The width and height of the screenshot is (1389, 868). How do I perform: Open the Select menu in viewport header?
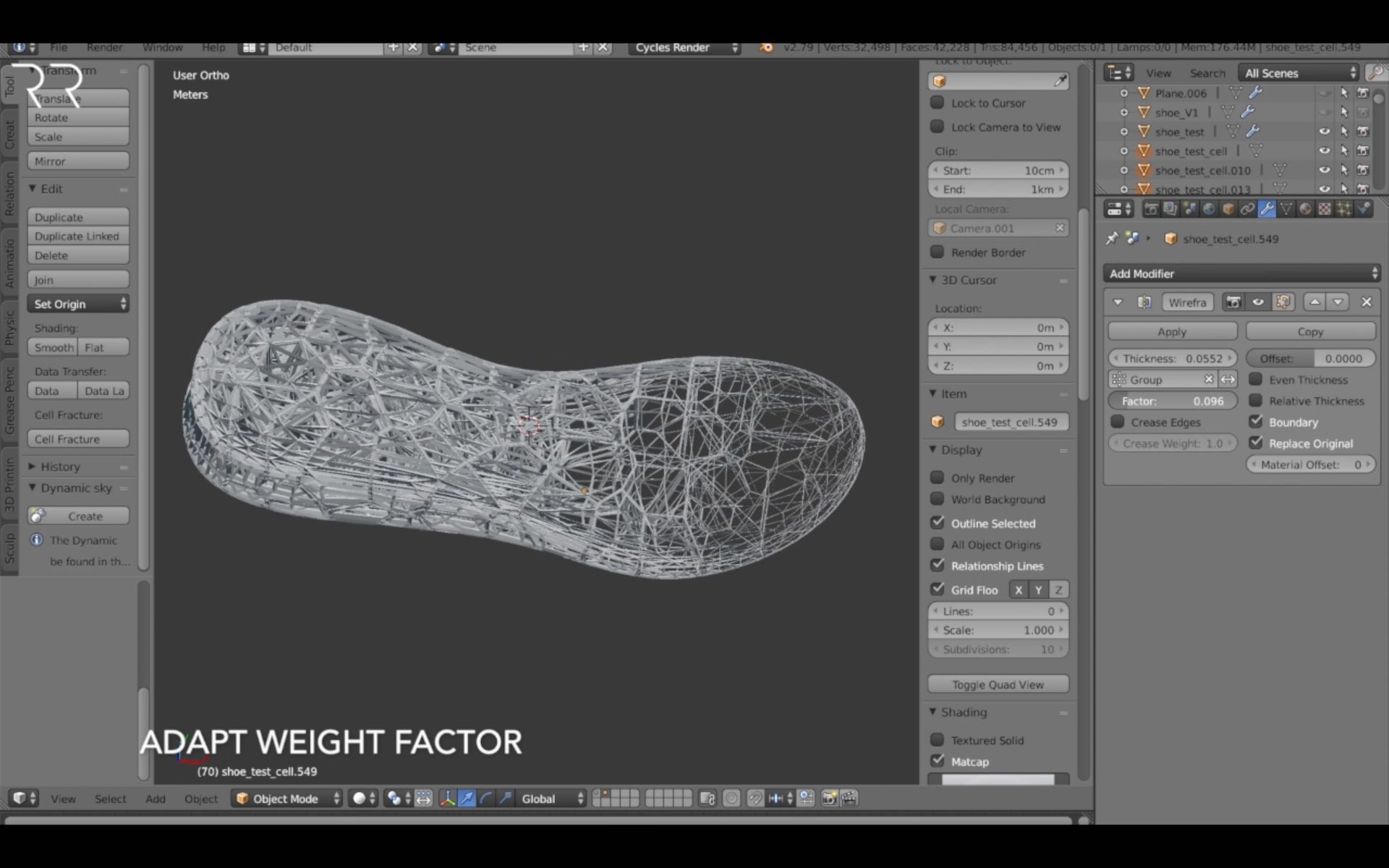(x=111, y=799)
